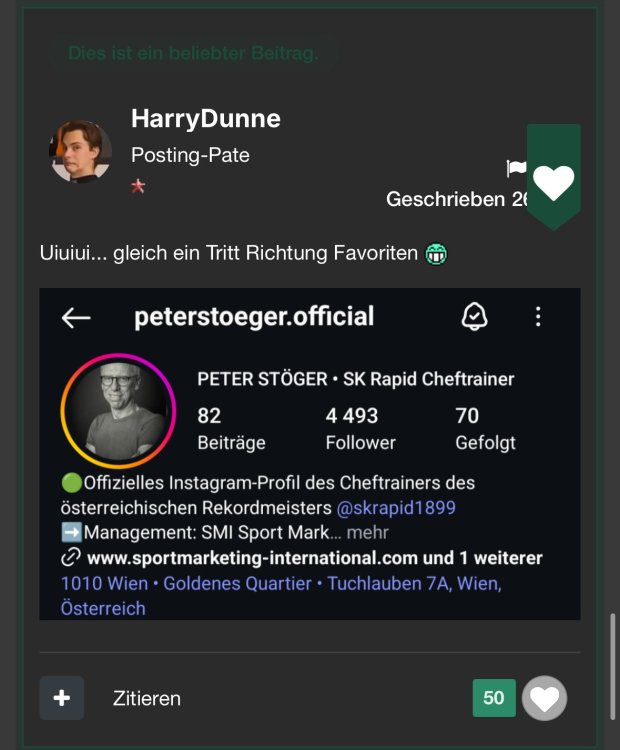This screenshot has width=620, height=750.
Task: Click the notification bell icon
Action: coord(474,317)
